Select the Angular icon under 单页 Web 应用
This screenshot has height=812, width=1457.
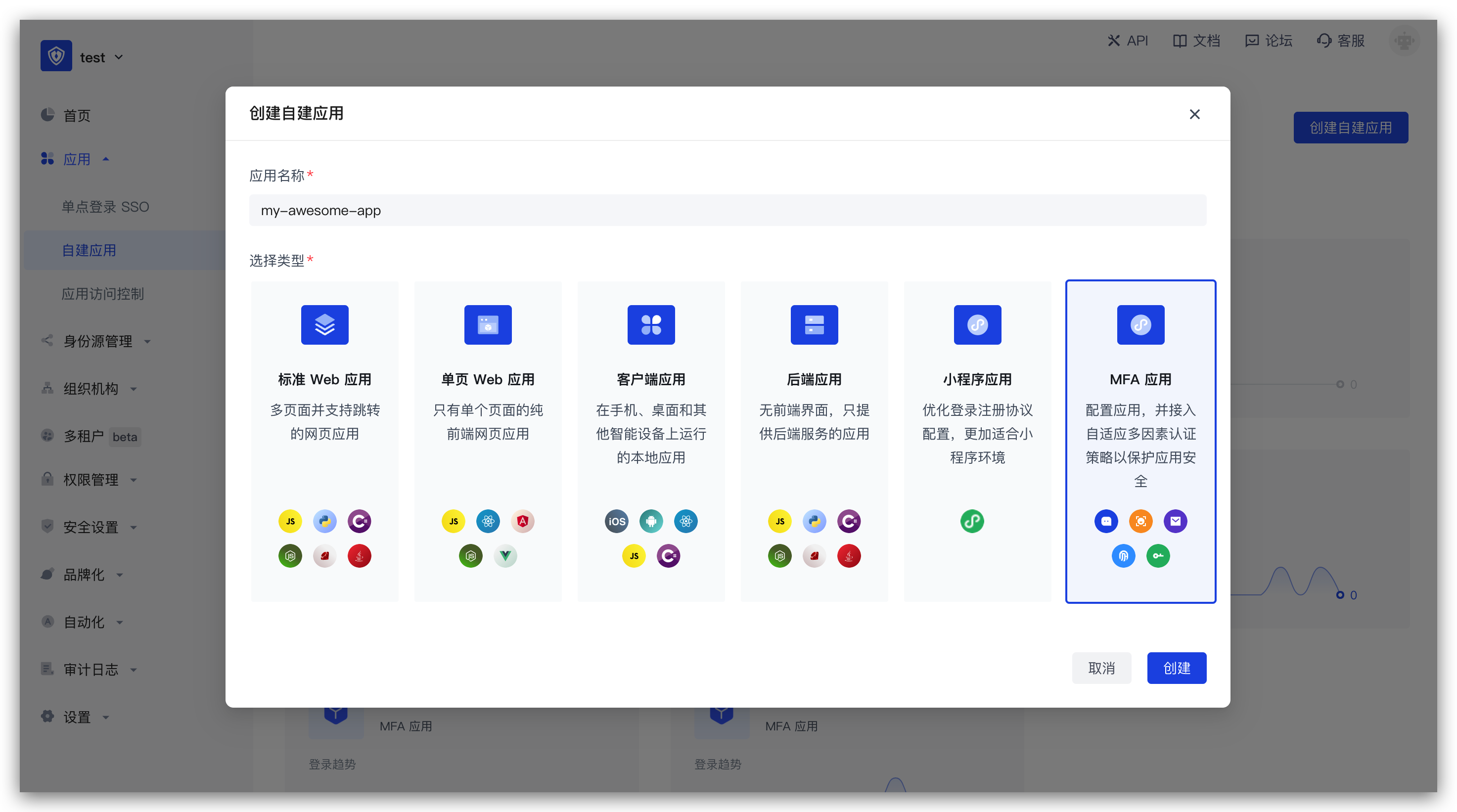(x=523, y=521)
